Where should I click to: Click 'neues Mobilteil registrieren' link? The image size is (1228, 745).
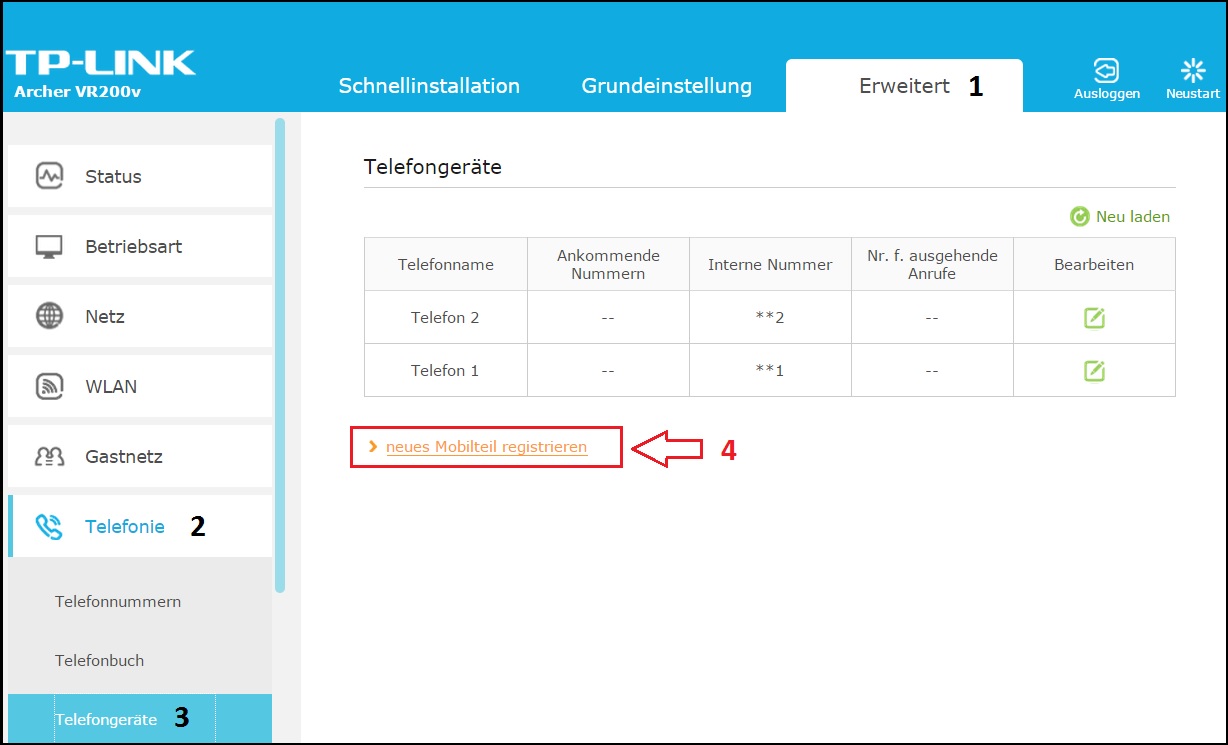[485, 447]
